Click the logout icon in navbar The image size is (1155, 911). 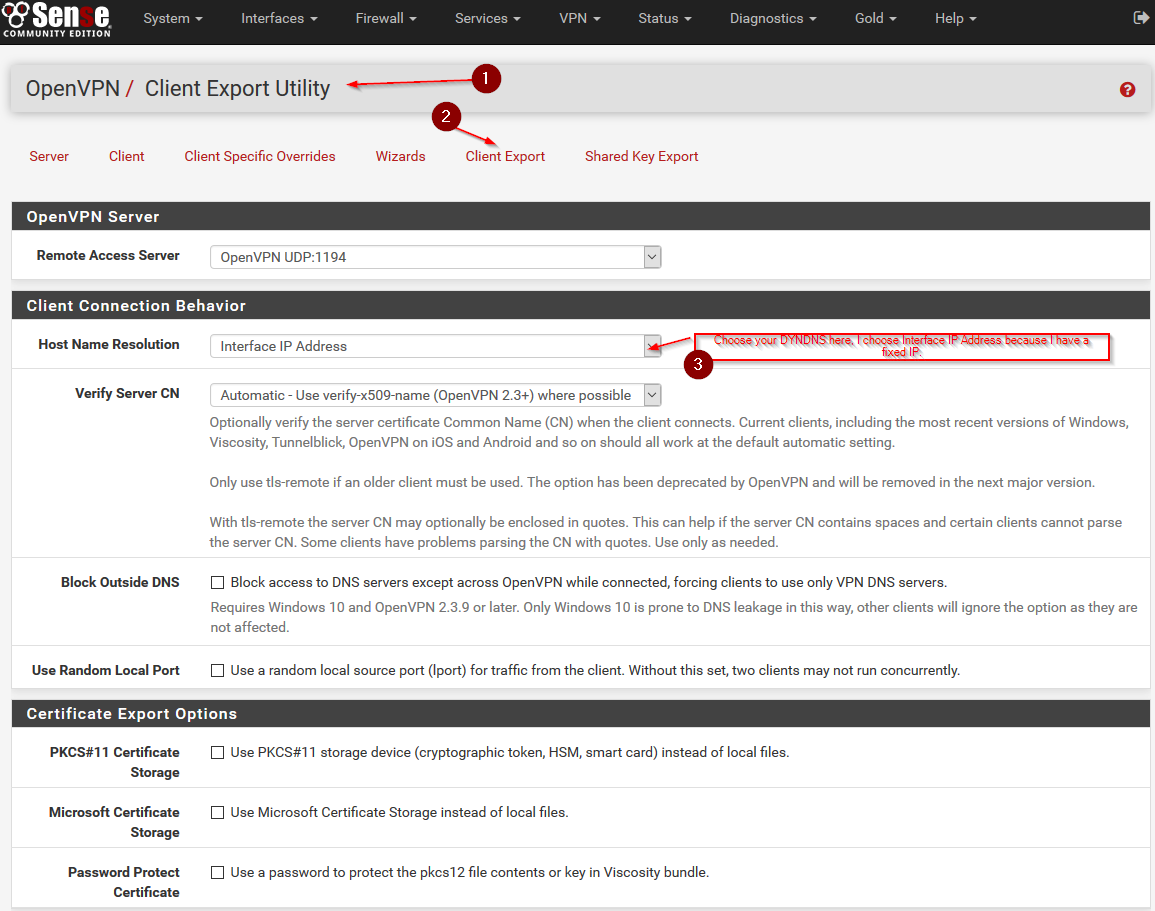click(x=1140, y=18)
